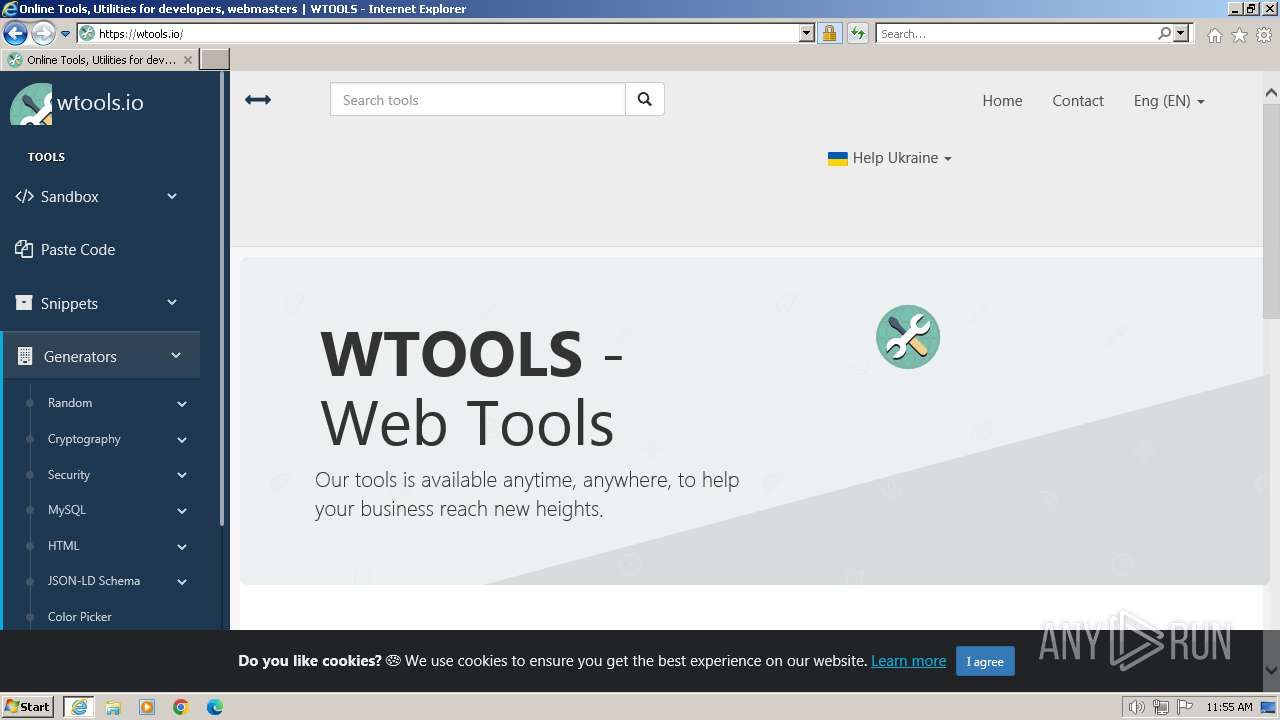This screenshot has height=720, width=1280.
Task: Click the page vertical scrollbar thumb
Action: pos(1271,210)
